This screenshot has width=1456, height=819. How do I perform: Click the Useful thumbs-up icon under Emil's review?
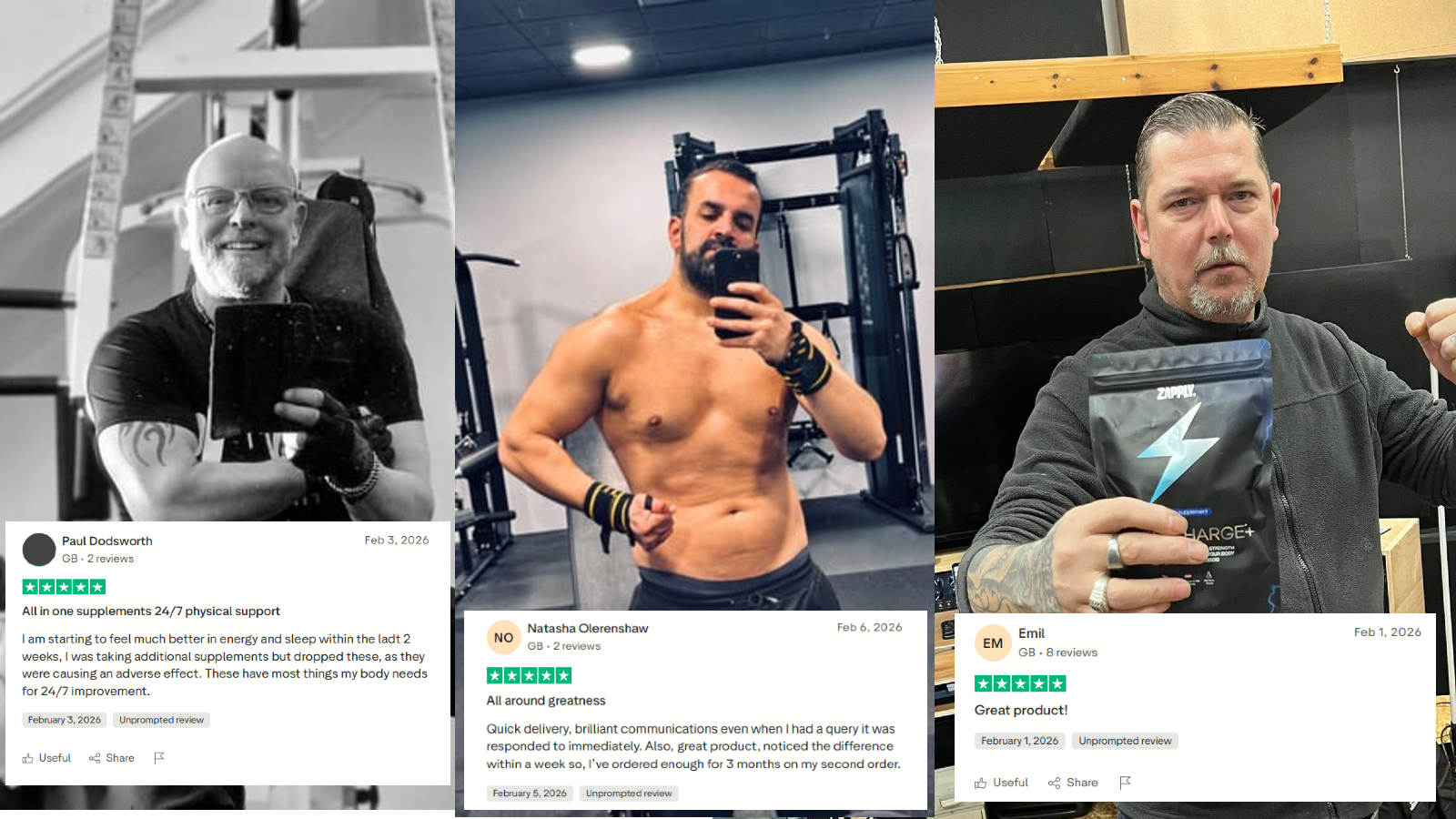pos(981,783)
